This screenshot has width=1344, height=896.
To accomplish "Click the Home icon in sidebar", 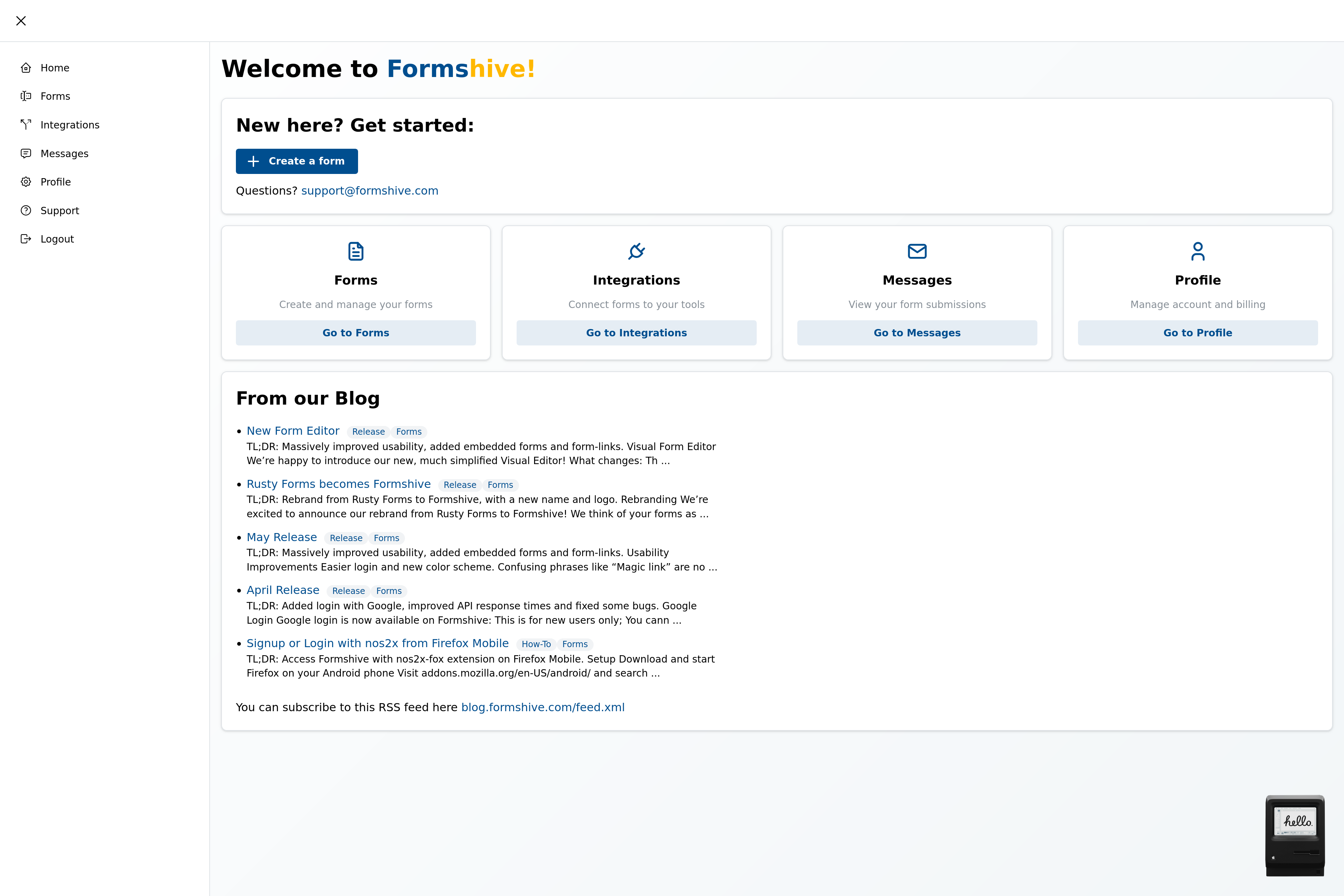I will 26,68.
